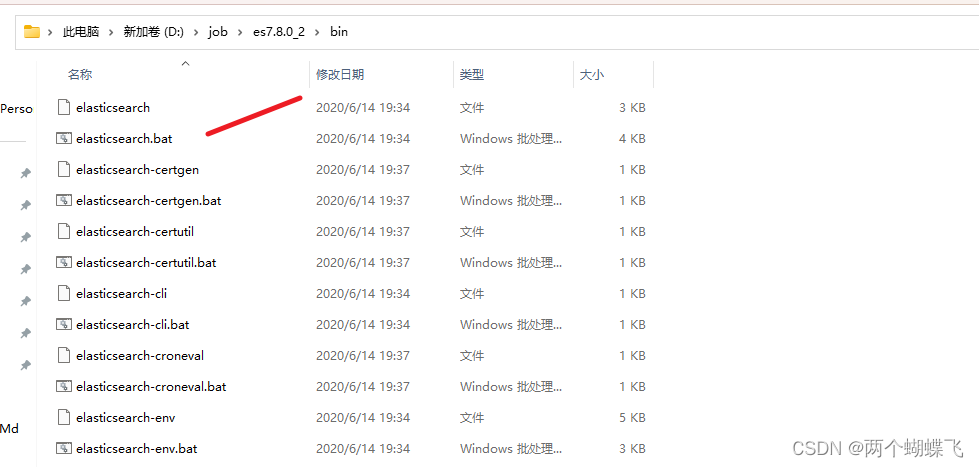Image resolution: width=979 pixels, height=467 pixels.
Task: Click the sort arrow above 名称 column
Action: pos(185,63)
